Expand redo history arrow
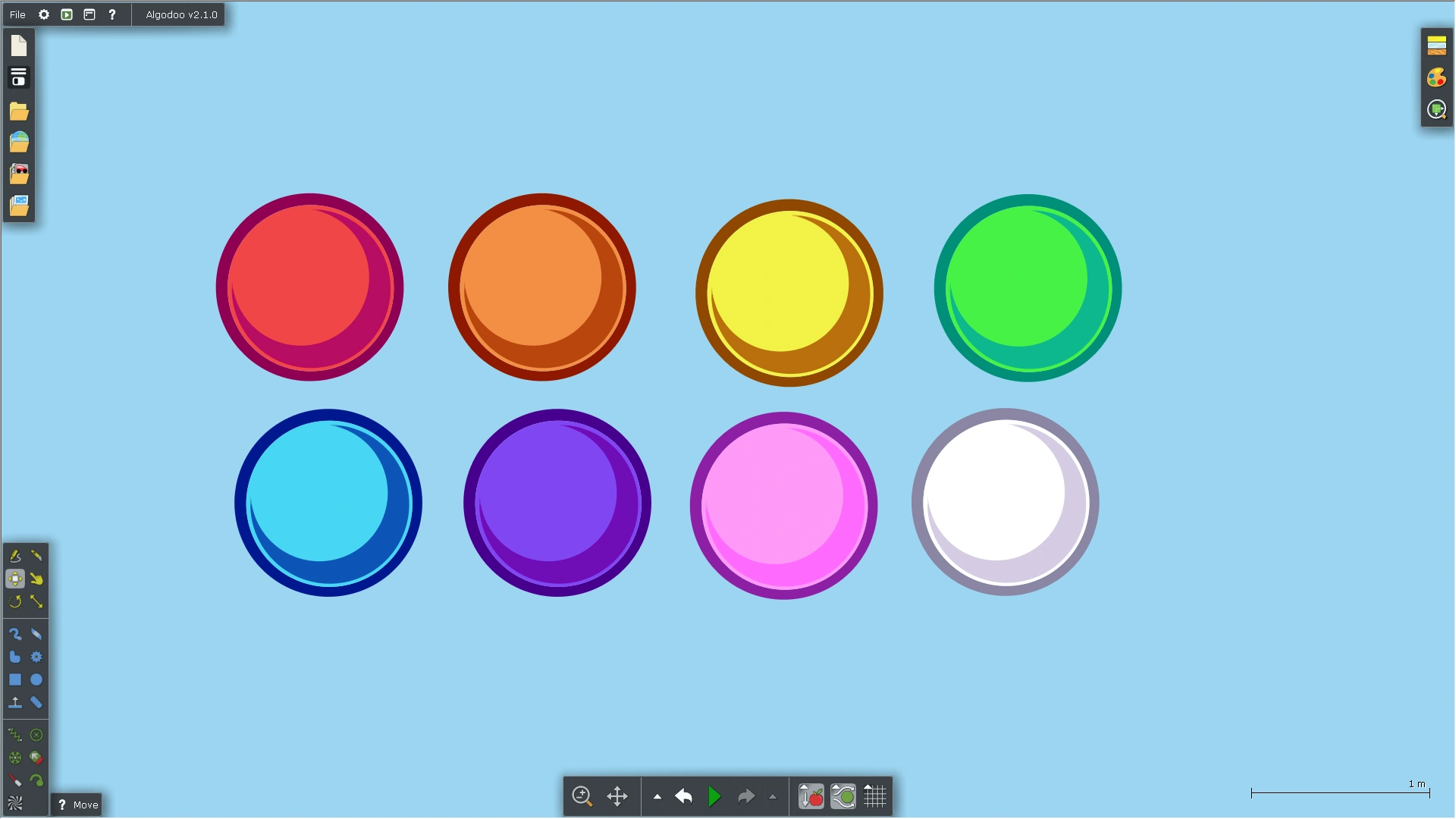This screenshot has width=1456, height=819. click(x=773, y=797)
